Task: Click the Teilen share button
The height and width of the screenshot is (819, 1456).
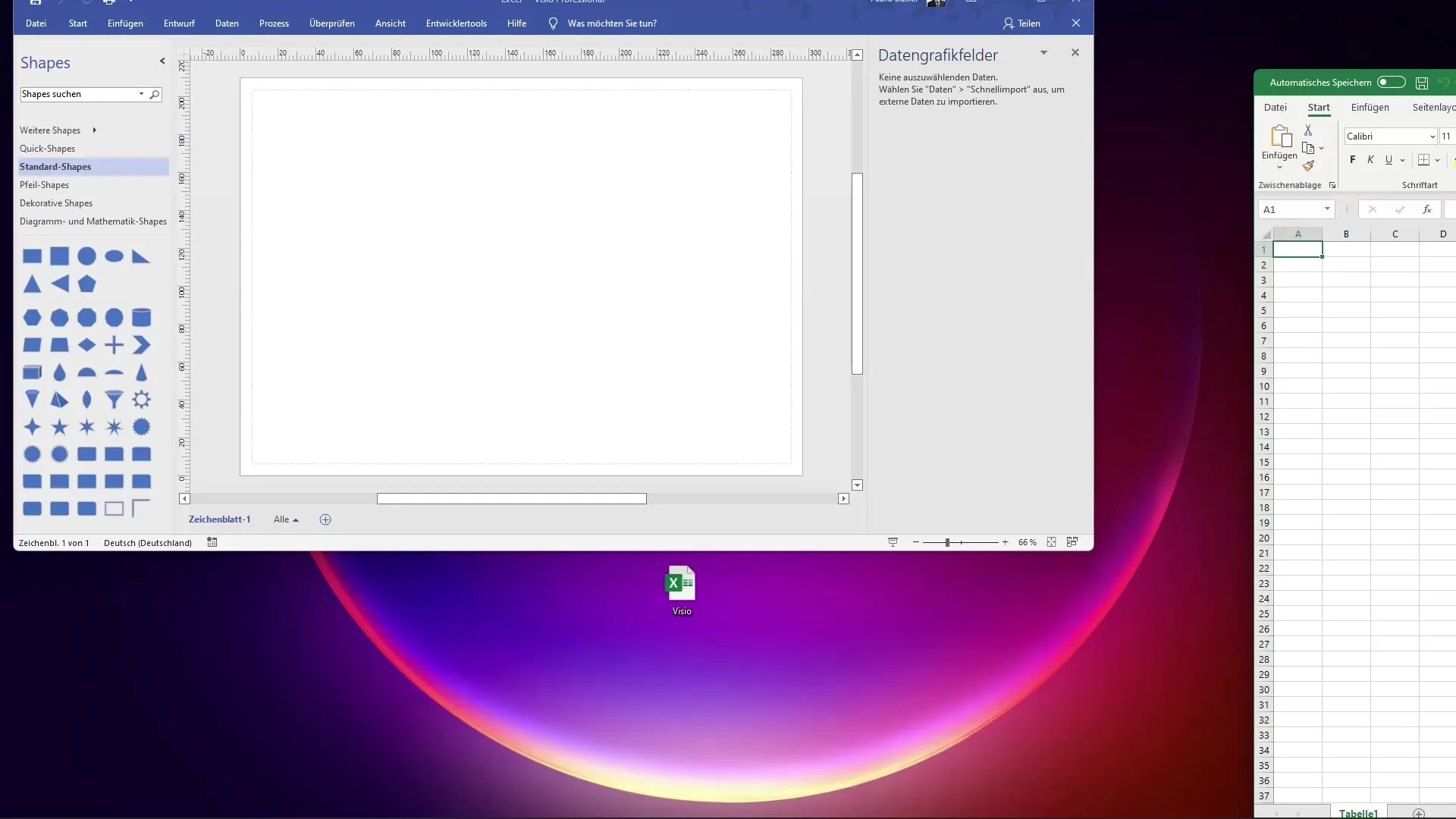Action: (x=1021, y=24)
